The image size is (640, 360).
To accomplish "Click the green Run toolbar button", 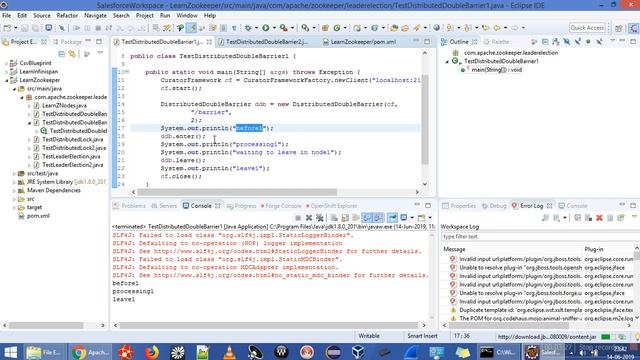I will (x=265, y=28).
